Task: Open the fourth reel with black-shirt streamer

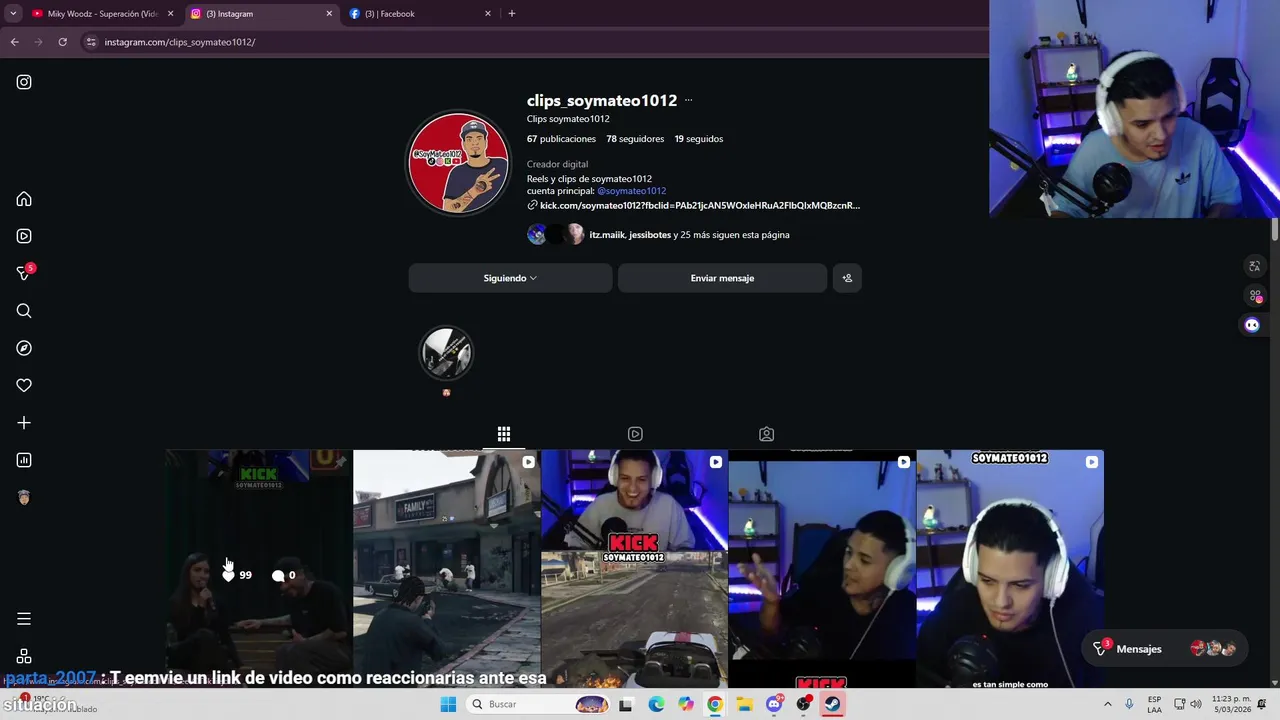Action: (822, 569)
